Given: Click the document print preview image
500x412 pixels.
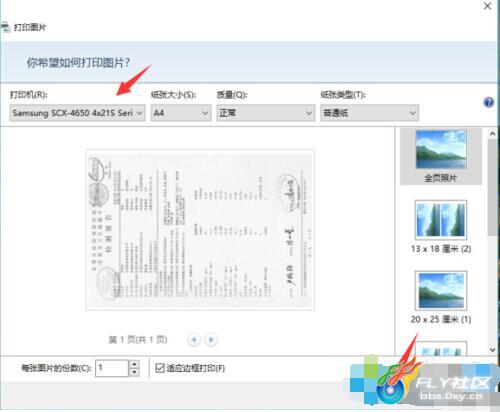Looking at the screenshot, I should pos(200,230).
